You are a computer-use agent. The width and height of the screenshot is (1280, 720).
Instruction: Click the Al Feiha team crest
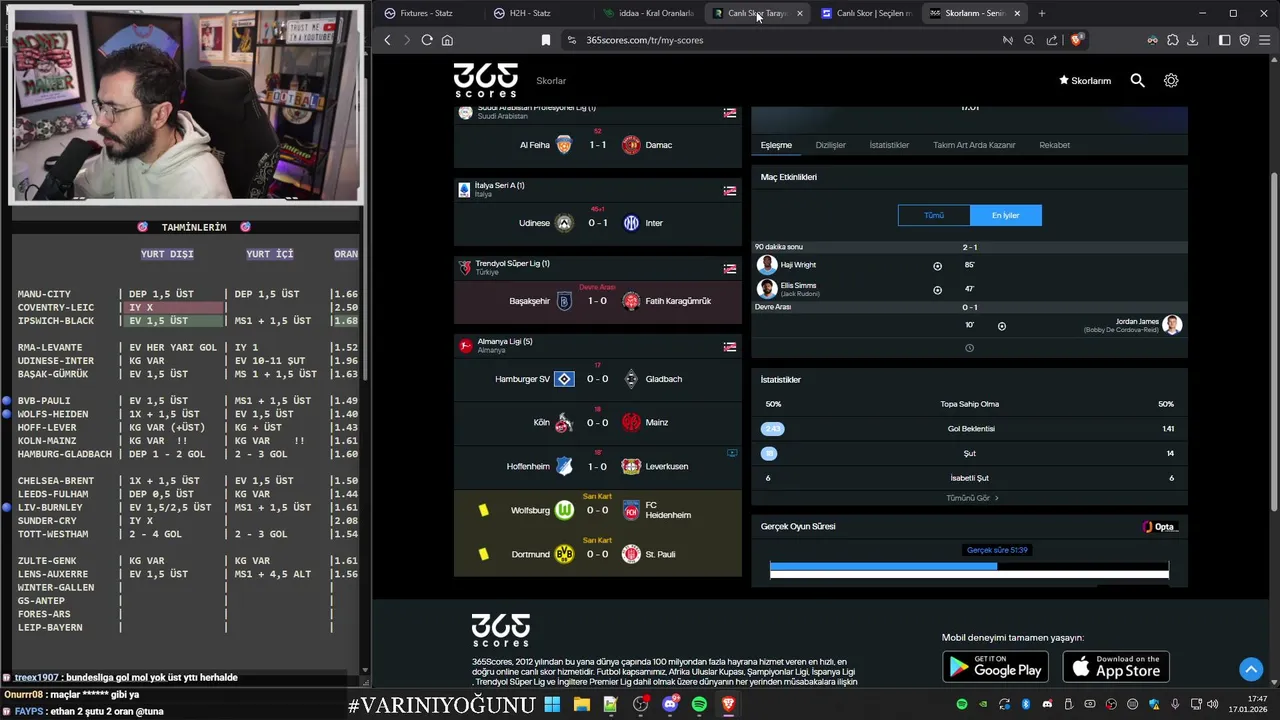564,145
